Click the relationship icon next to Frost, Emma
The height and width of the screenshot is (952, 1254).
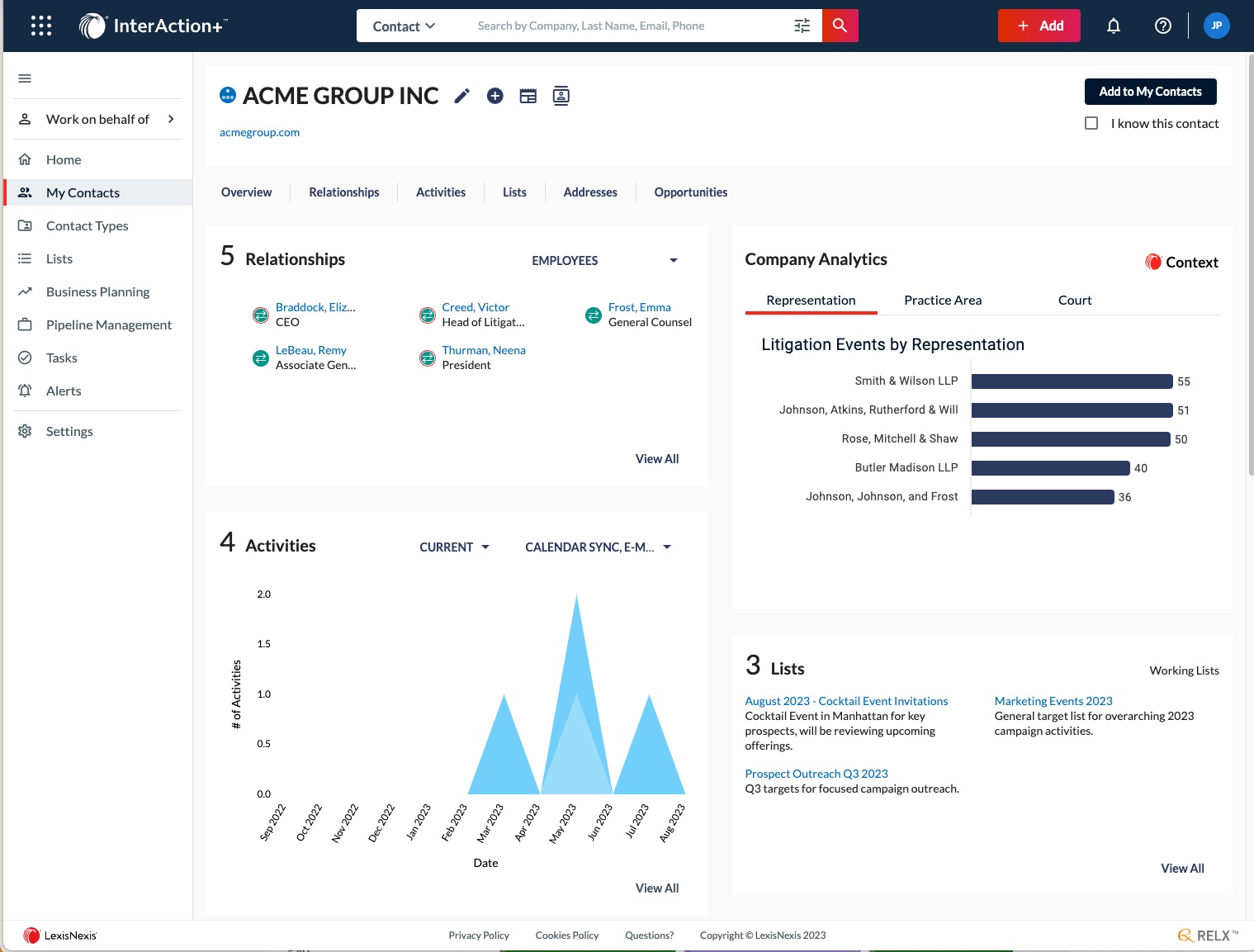[594, 315]
